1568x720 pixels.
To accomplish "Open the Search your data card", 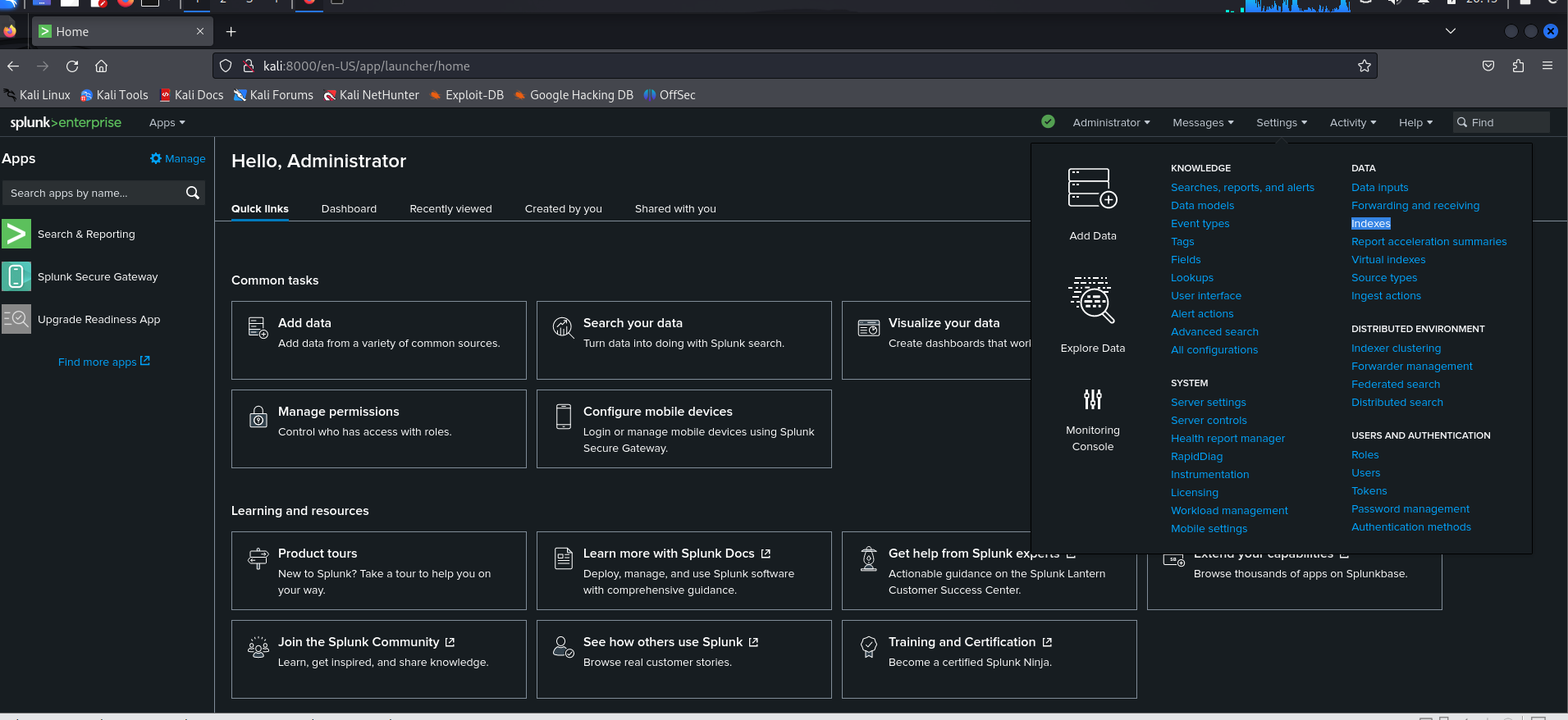I will 683,339.
